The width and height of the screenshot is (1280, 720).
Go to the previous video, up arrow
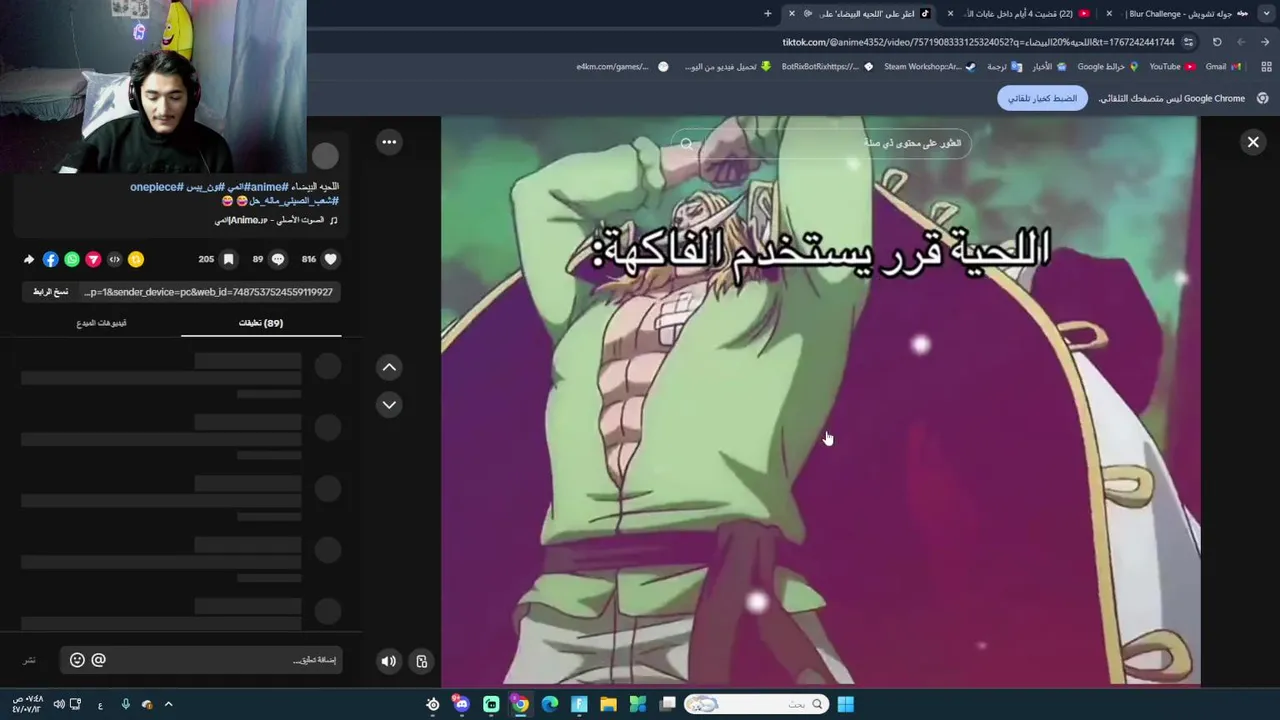(389, 367)
